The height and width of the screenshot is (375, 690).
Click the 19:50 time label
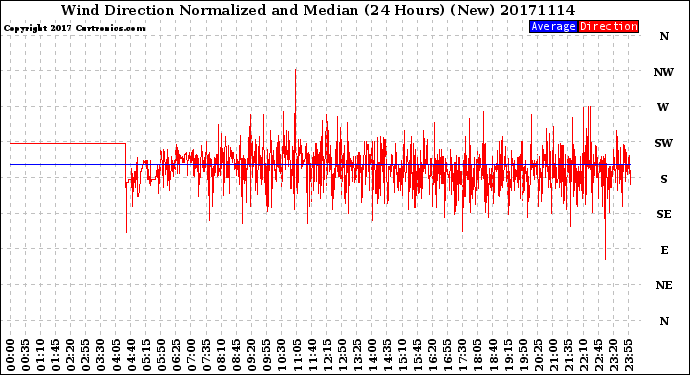[x=523, y=355]
